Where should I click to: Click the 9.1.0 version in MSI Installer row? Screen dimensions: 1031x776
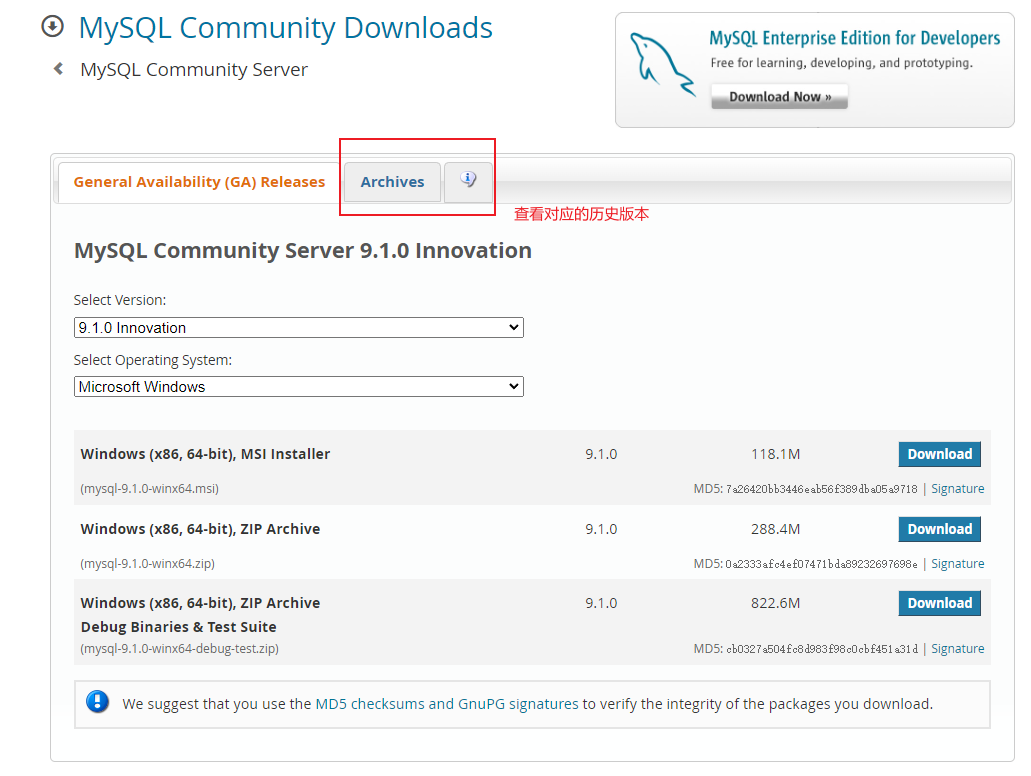601,454
